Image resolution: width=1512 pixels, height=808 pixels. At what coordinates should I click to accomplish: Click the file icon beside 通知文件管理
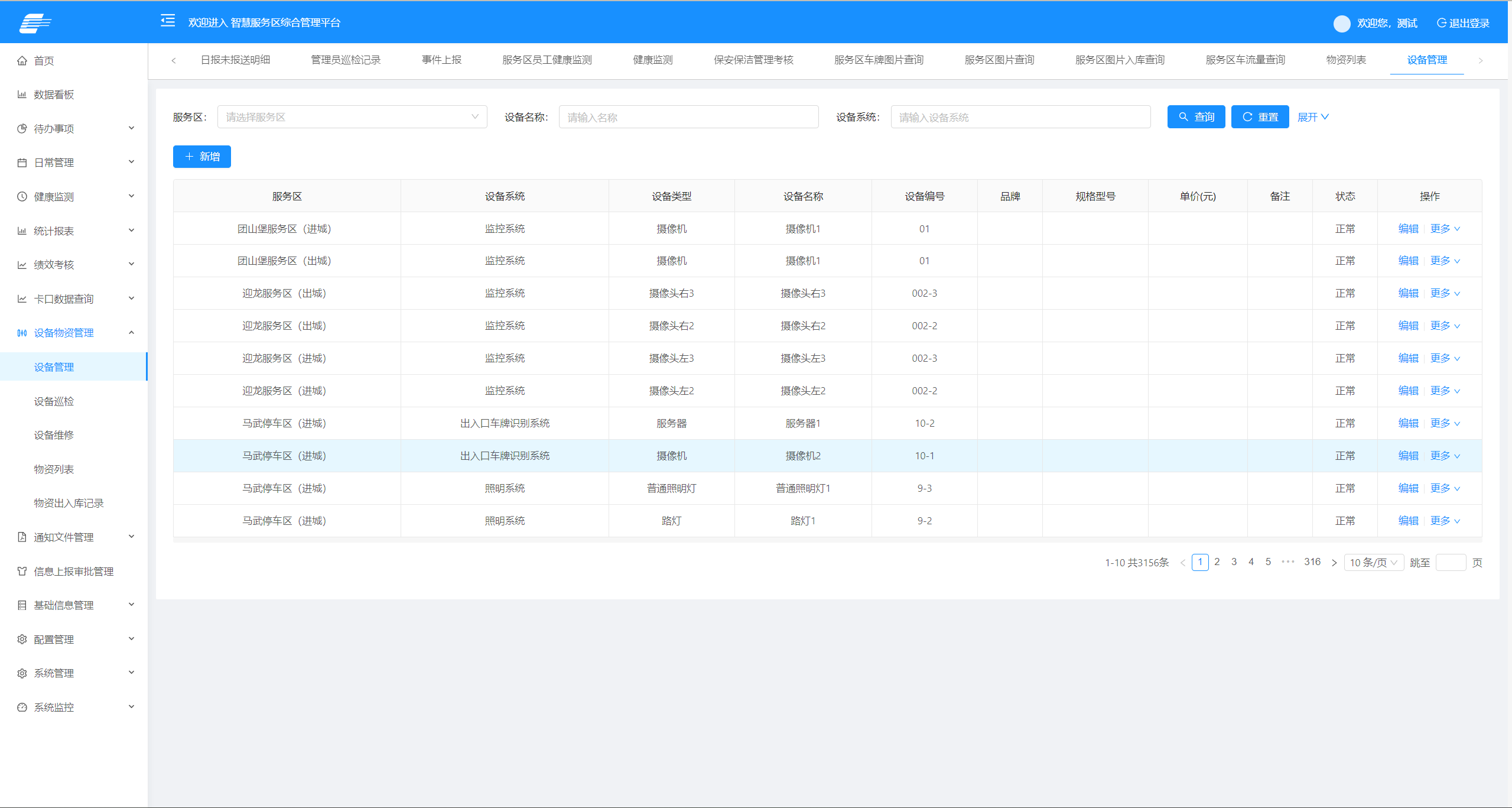[22, 537]
